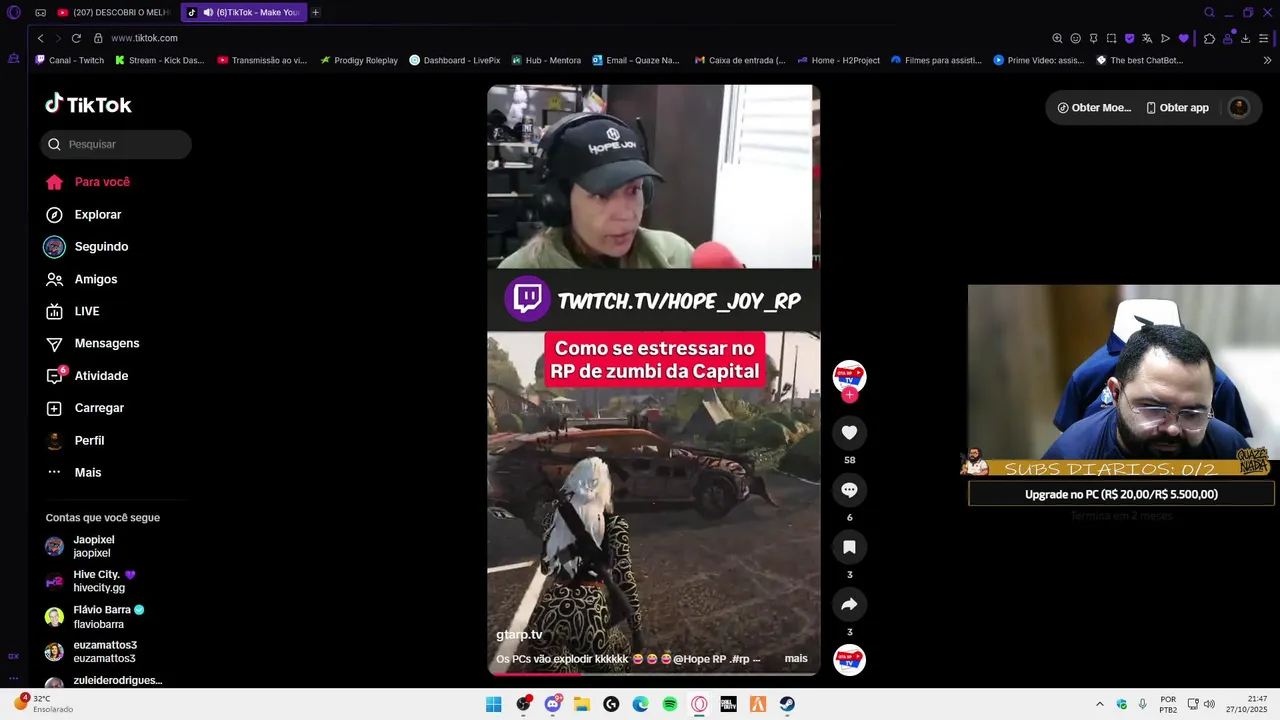Image resolution: width=1280 pixels, height=720 pixels.
Task: Open the taskbar volume control
Action: (x=1208, y=704)
